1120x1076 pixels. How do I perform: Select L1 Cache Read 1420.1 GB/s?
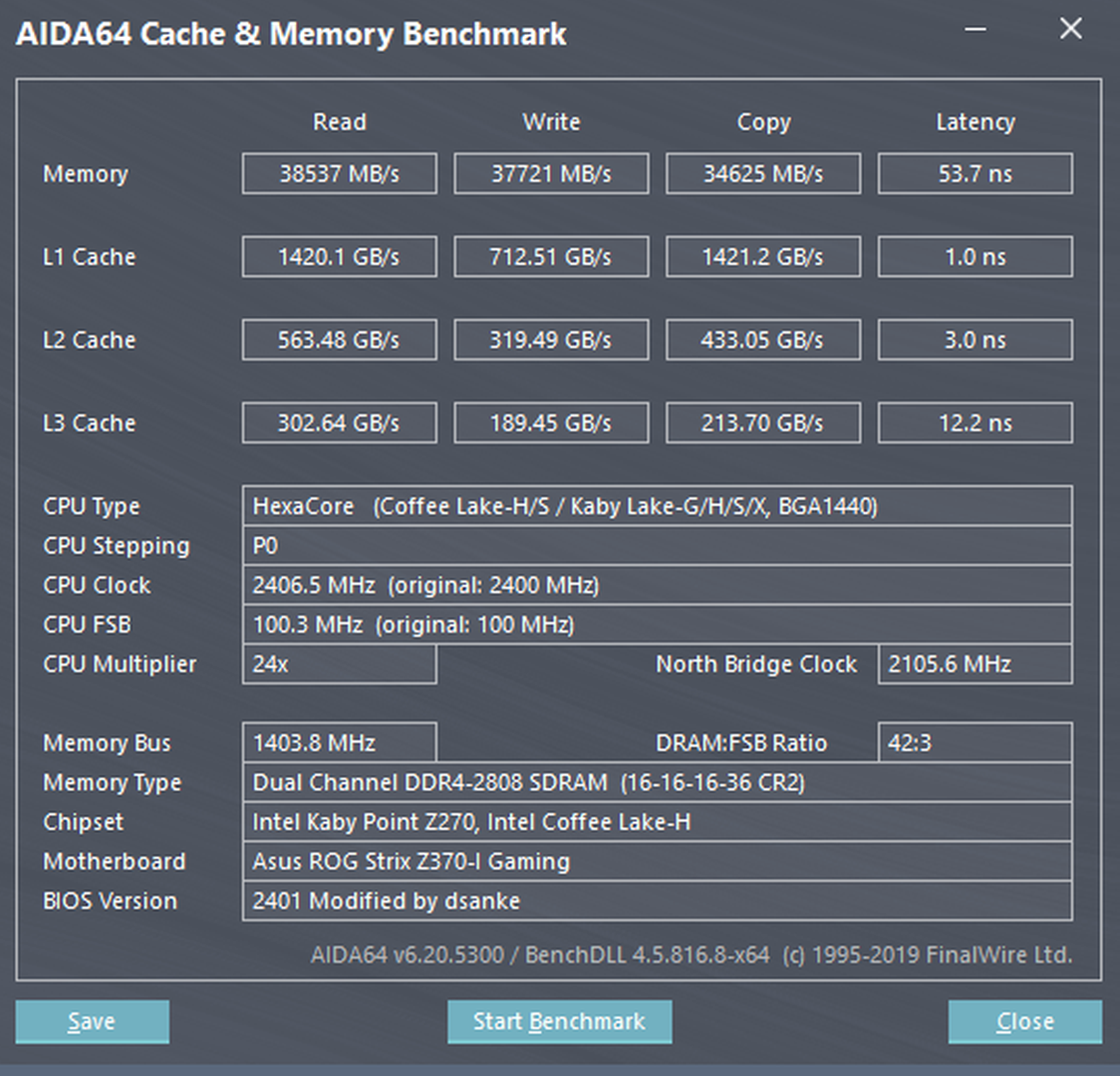pyautogui.click(x=339, y=256)
